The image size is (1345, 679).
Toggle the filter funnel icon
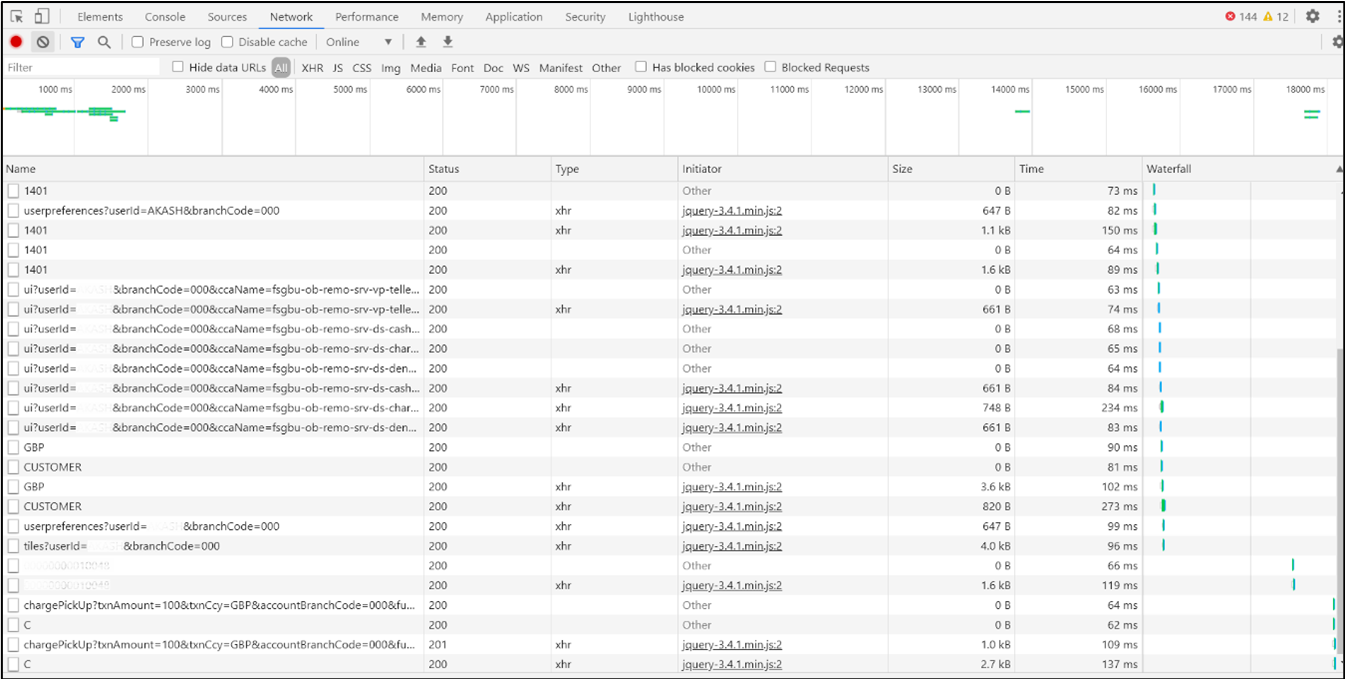78,42
